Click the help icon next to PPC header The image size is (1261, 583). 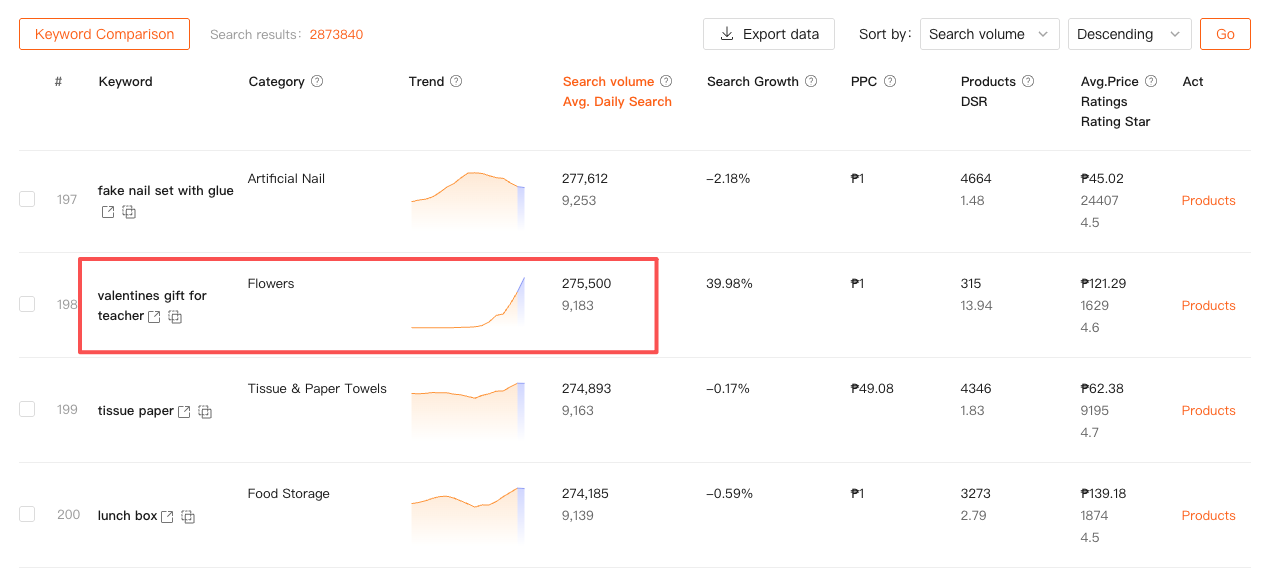click(890, 82)
